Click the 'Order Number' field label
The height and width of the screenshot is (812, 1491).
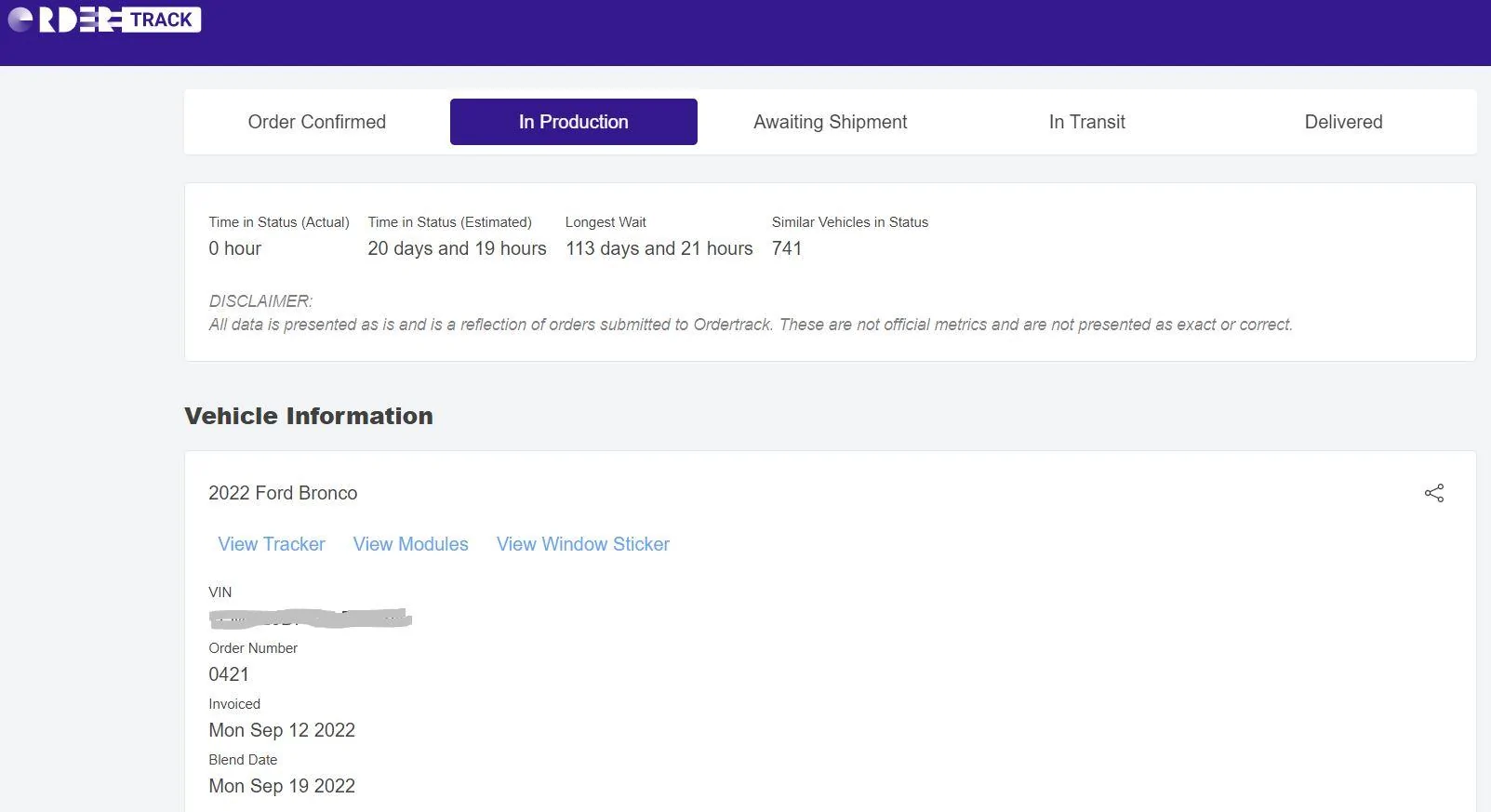pos(253,648)
